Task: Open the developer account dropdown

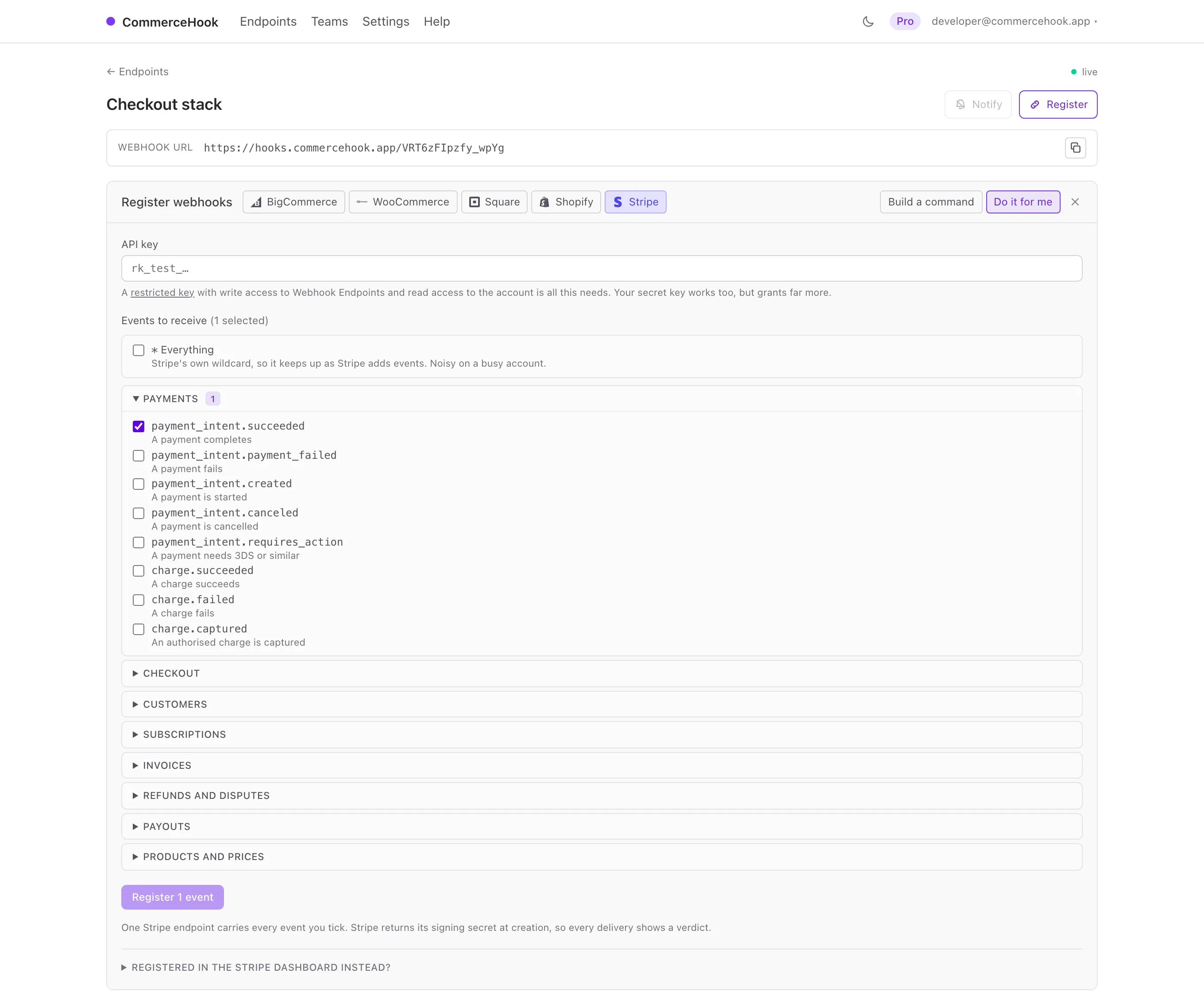Action: pyautogui.click(x=1014, y=22)
